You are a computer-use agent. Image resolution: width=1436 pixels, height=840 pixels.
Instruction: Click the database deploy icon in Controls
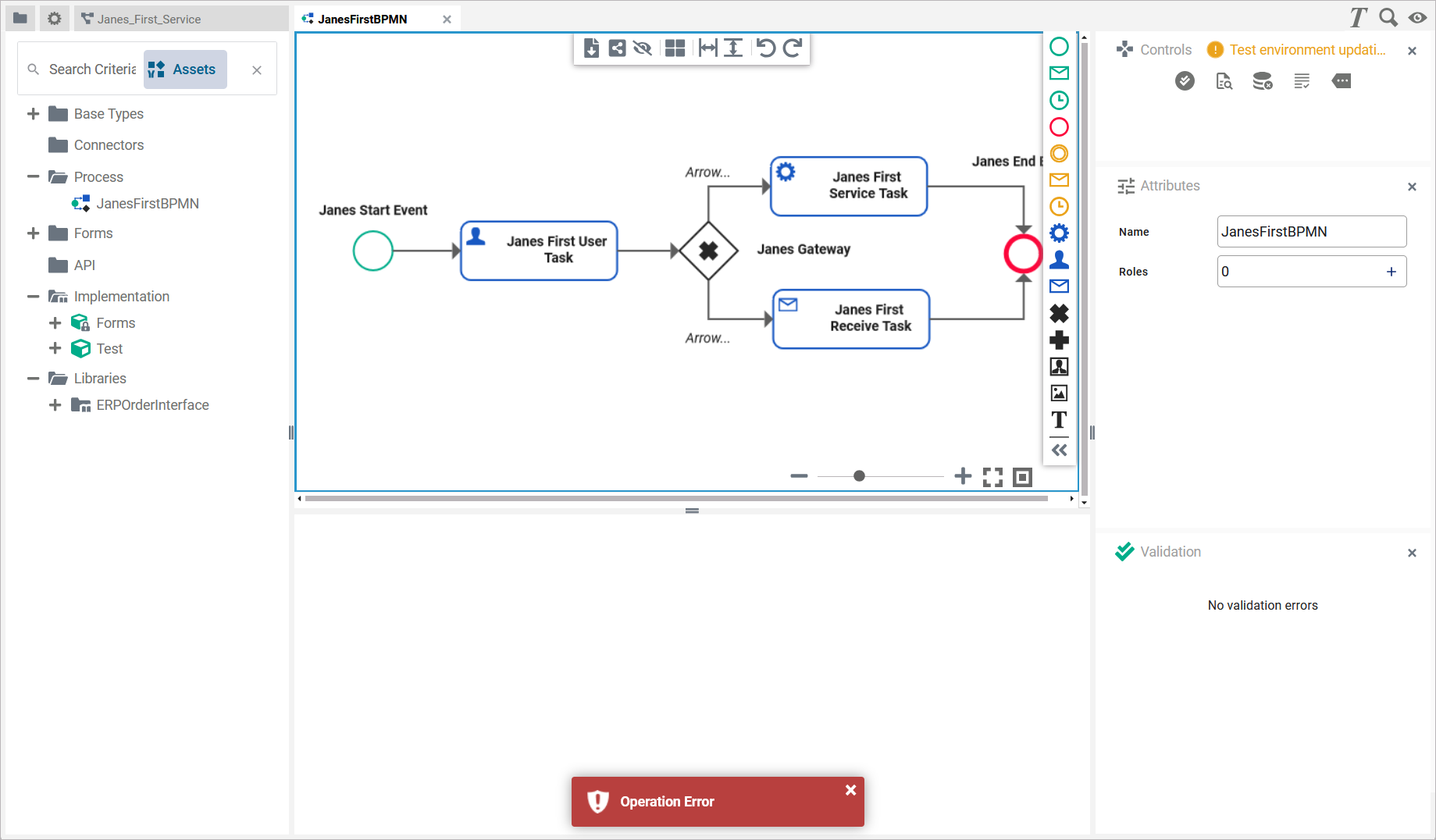tap(1262, 81)
